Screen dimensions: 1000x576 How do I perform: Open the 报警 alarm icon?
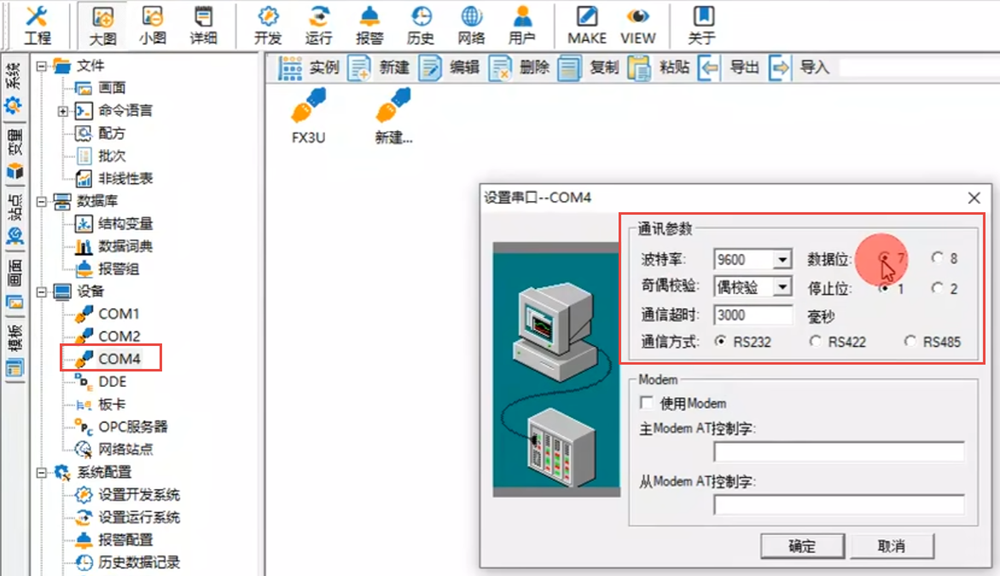369,26
